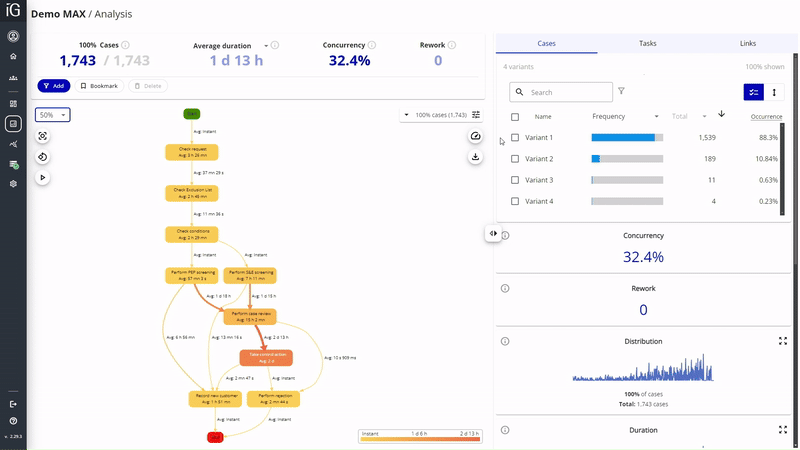Open the dashboard grid sidebar icon
This screenshot has width=800, height=450.
click(x=13, y=104)
